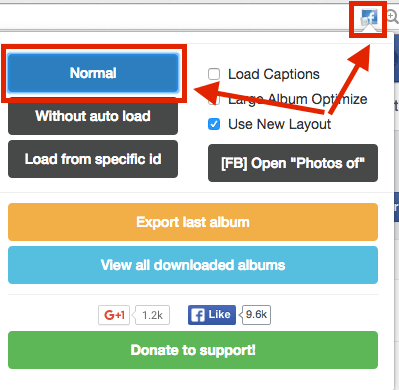Click the 1.2k Google plus count bubble
The width and height of the screenshot is (399, 390).
[x=153, y=315]
